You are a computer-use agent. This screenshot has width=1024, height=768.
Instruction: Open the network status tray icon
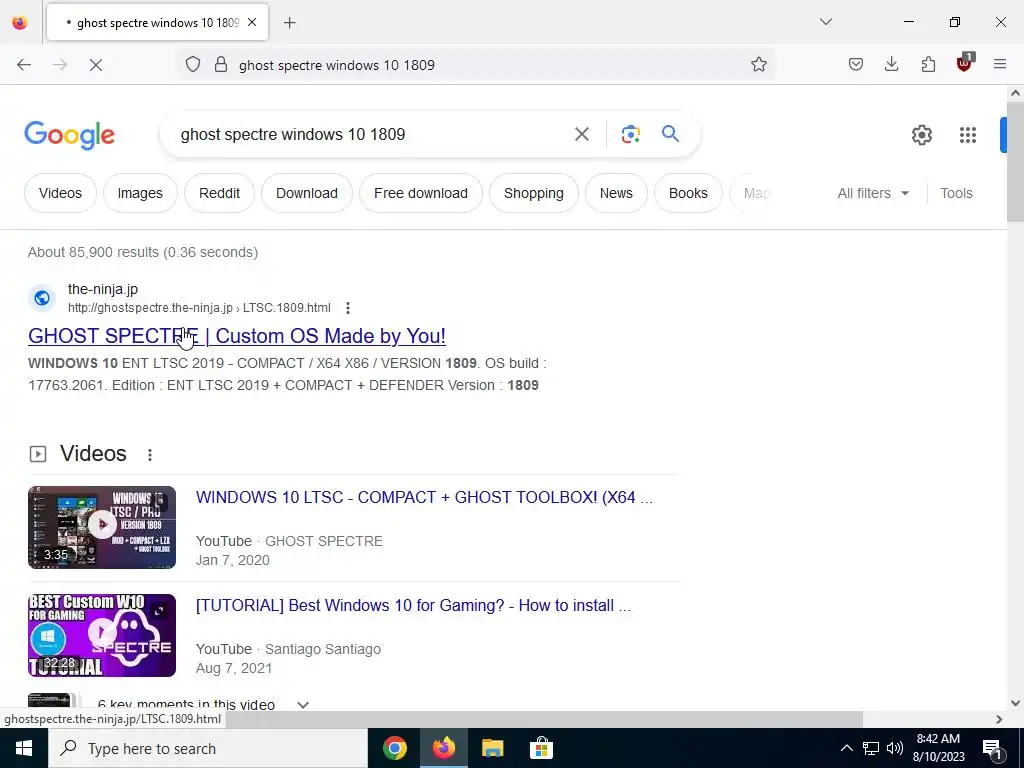coord(871,748)
